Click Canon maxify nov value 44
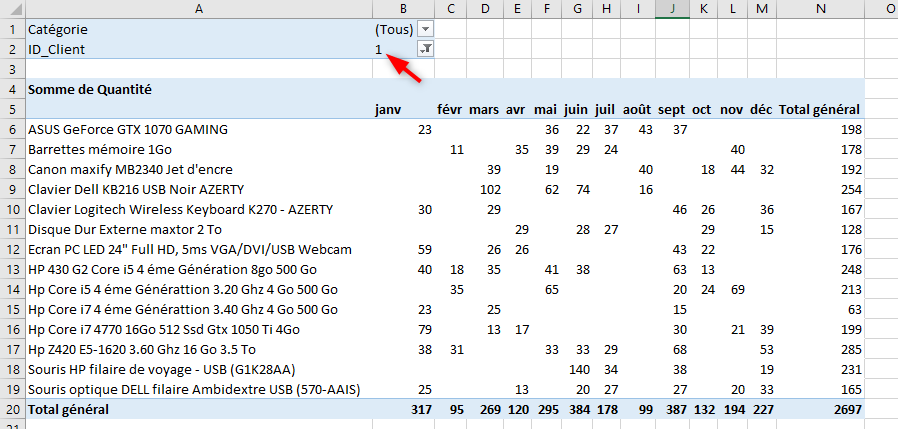This screenshot has height=429, width=898. (738, 170)
